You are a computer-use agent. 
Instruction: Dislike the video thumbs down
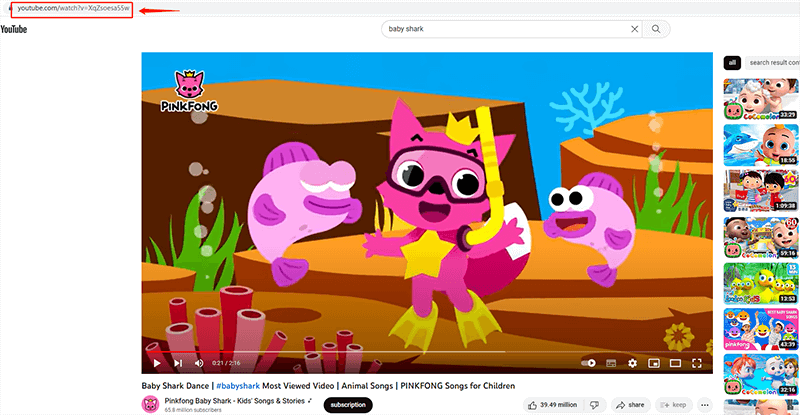click(x=594, y=405)
